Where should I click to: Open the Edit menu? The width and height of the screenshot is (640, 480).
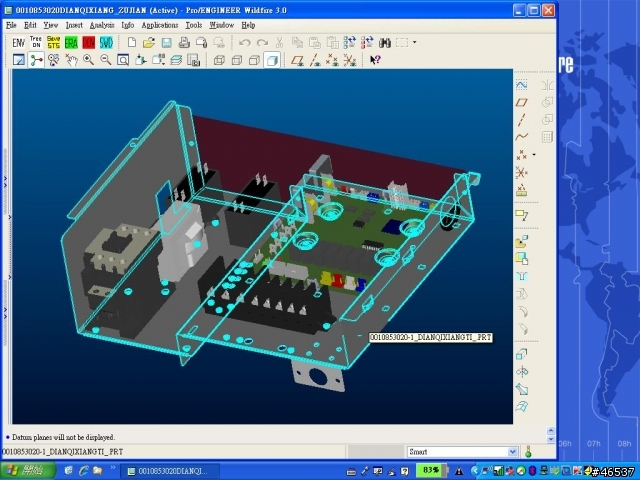click(30, 25)
